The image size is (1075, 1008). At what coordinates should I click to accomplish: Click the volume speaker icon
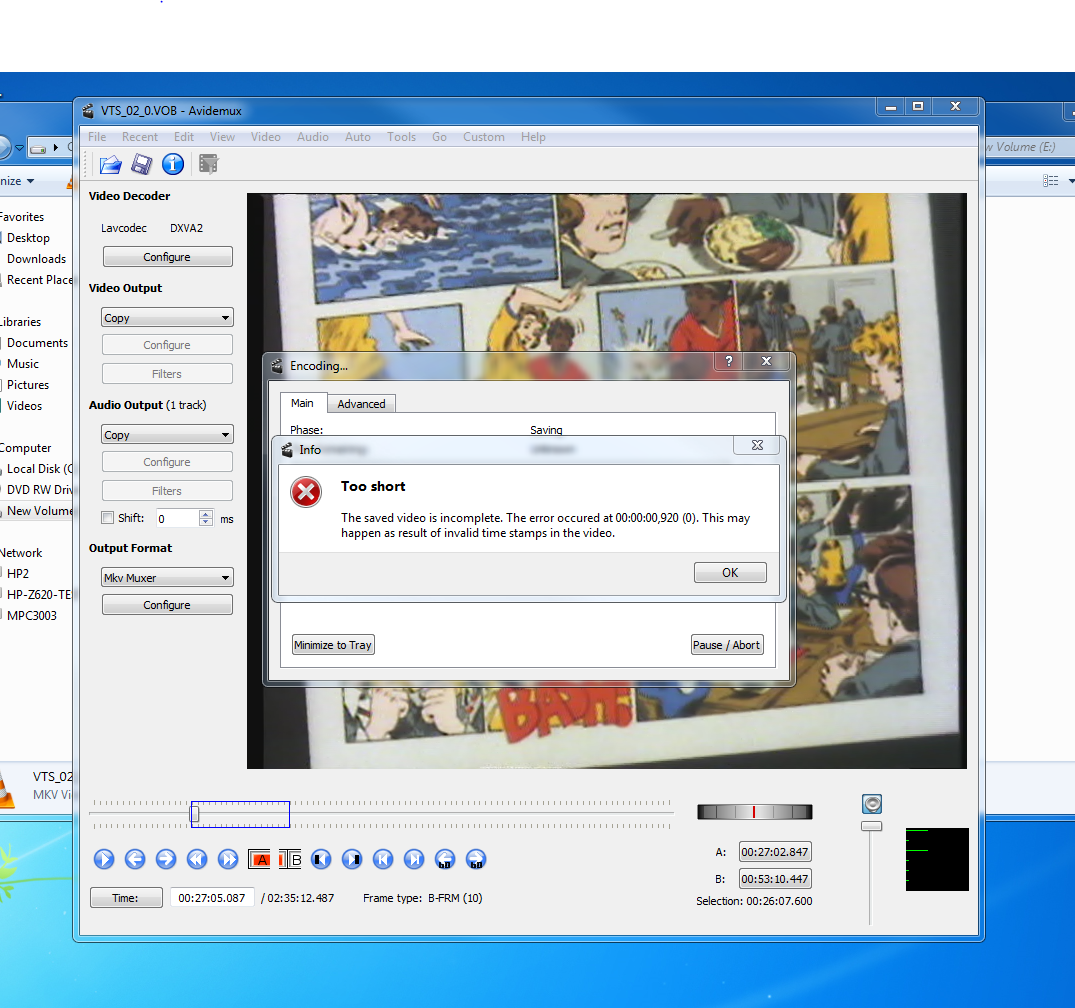click(x=871, y=804)
